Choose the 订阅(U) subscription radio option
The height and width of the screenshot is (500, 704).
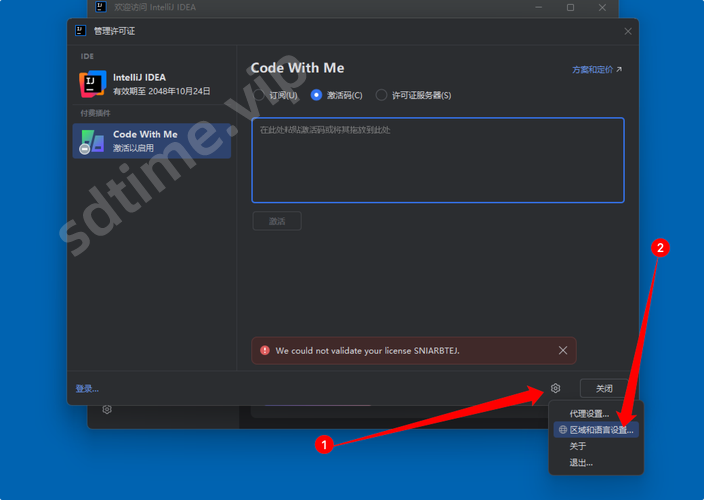click(276, 95)
